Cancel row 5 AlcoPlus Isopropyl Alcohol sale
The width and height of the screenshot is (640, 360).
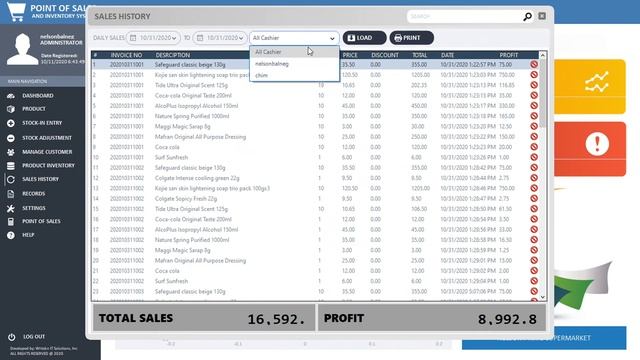pyautogui.click(x=534, y=106)
